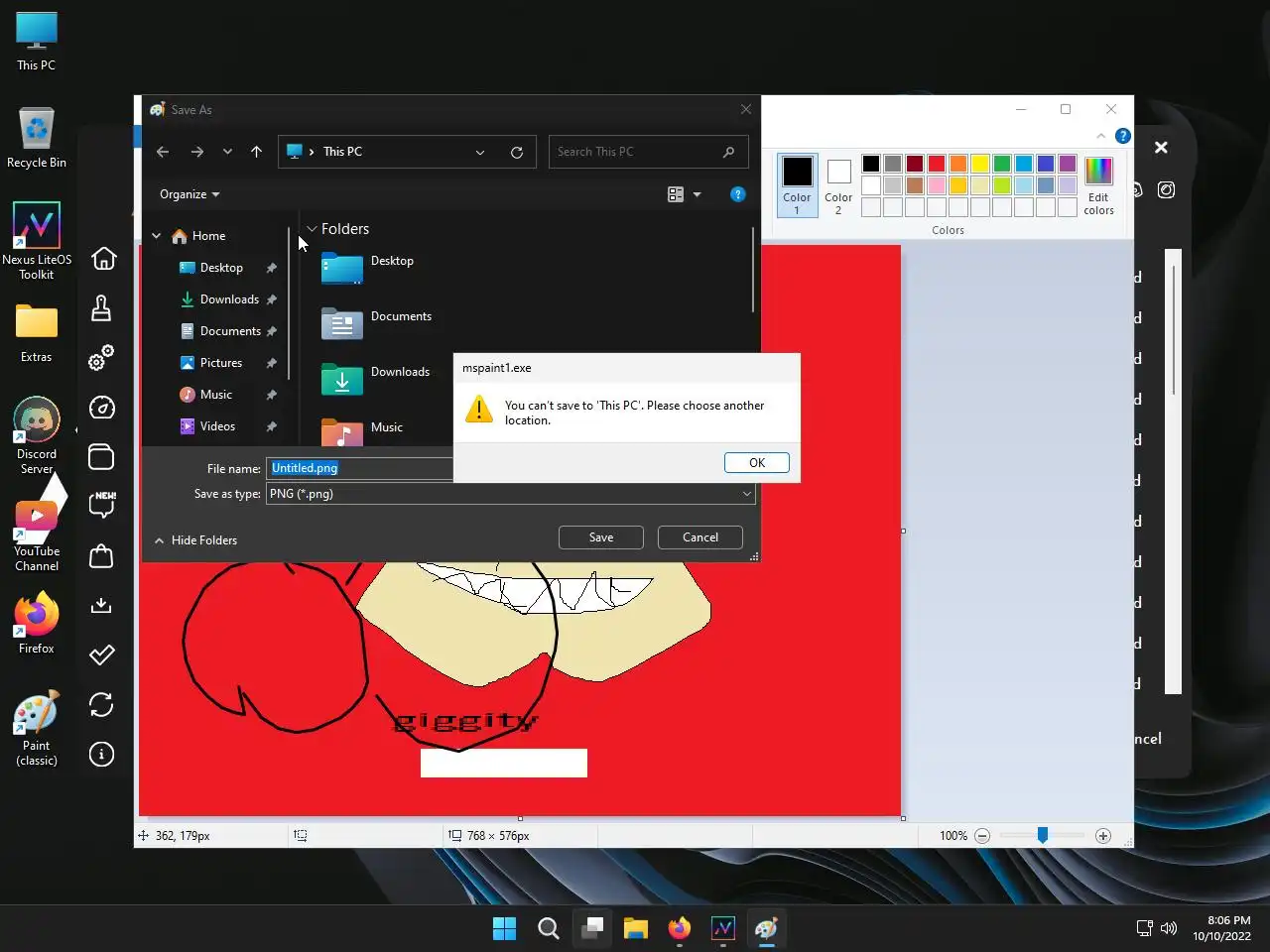Click OK in the mspaint1.exe warning dialog
Image resolution: width=1270 pixels, height=952 pixels.
coord(757,463)
